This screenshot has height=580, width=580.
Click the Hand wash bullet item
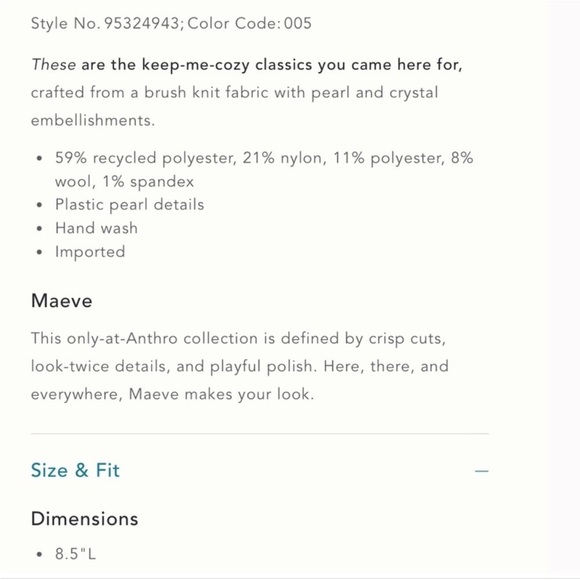tap(96, 228)
